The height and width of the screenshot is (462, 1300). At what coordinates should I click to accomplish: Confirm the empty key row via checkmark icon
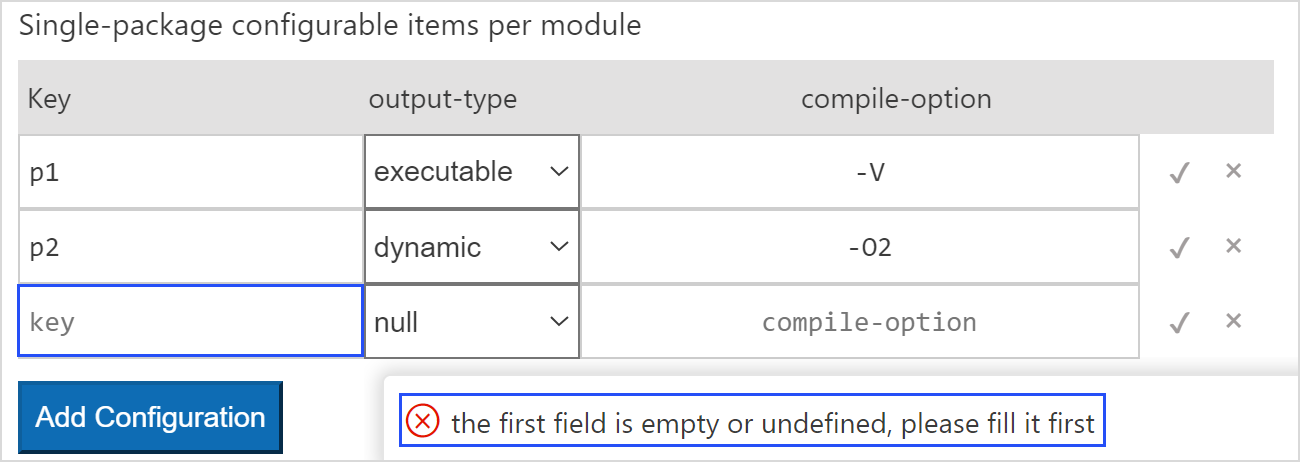point(1180,322)
